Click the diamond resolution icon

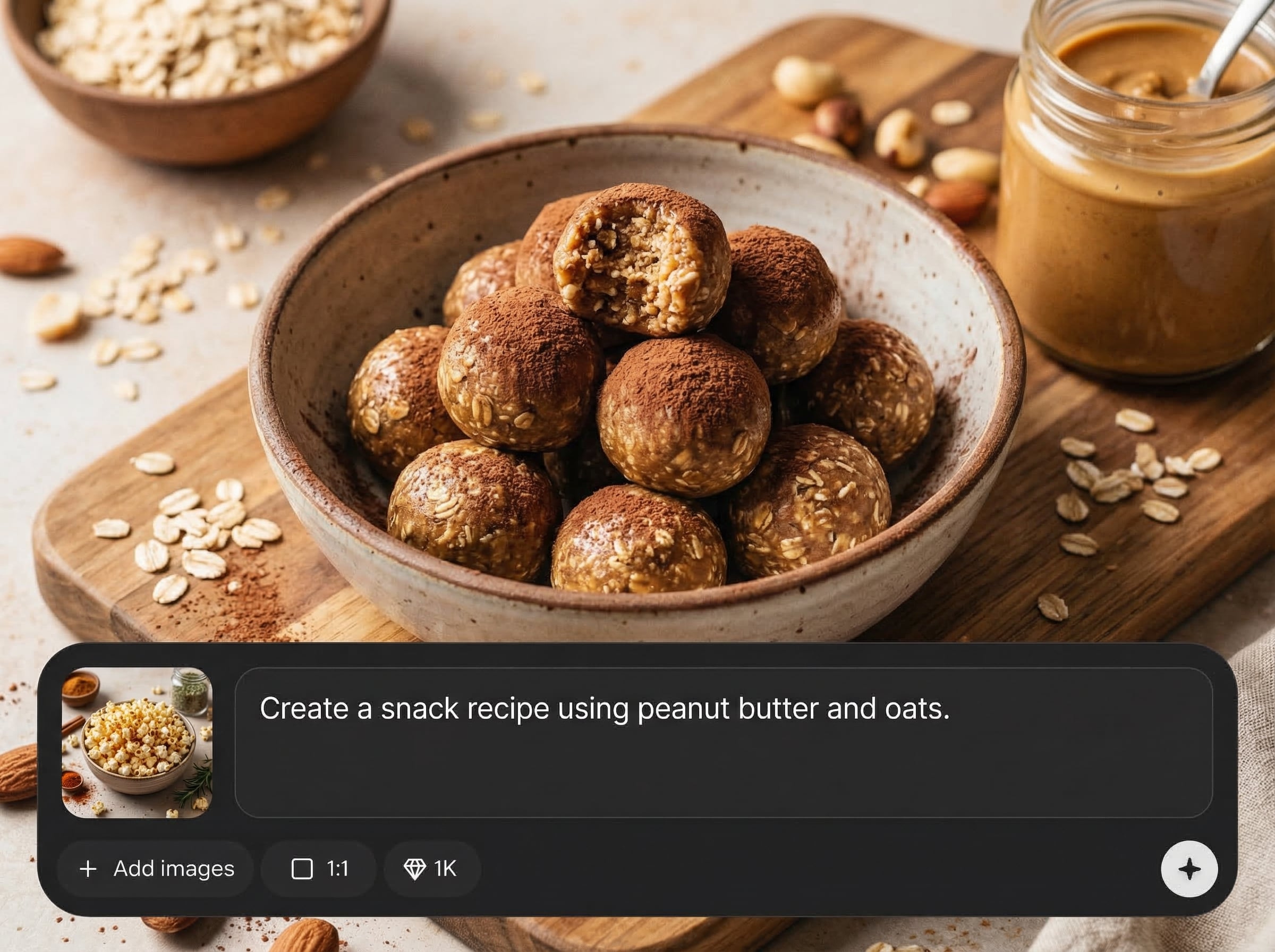(x=414, y=869)
